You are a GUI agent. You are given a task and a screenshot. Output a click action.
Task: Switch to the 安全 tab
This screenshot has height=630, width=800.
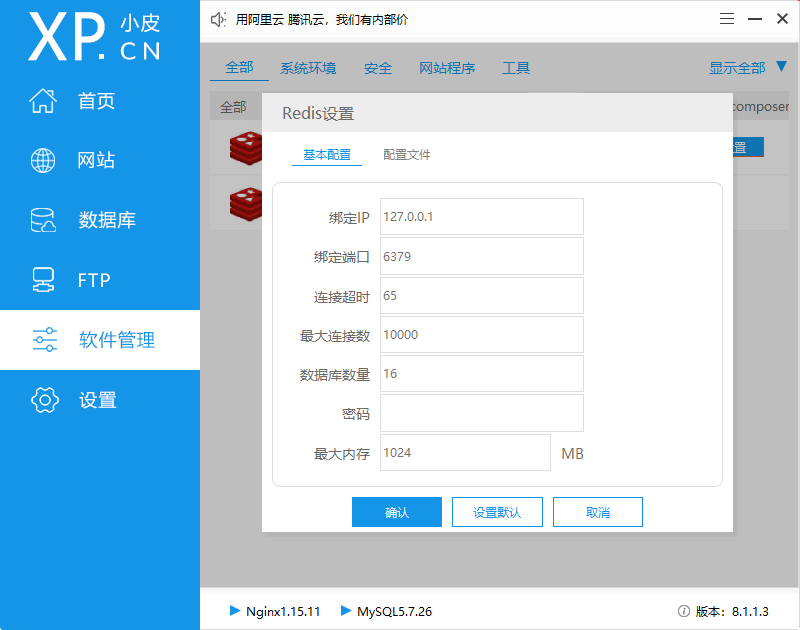click(x=378, y=68)
